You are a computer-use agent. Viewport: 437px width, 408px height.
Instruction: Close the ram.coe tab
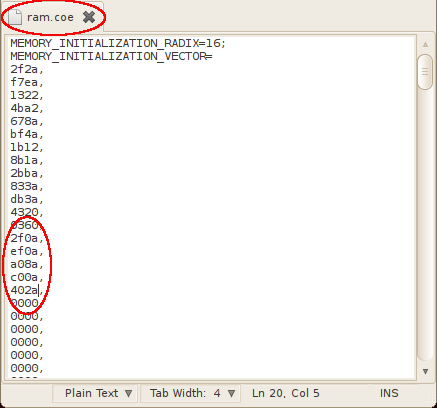89,17
